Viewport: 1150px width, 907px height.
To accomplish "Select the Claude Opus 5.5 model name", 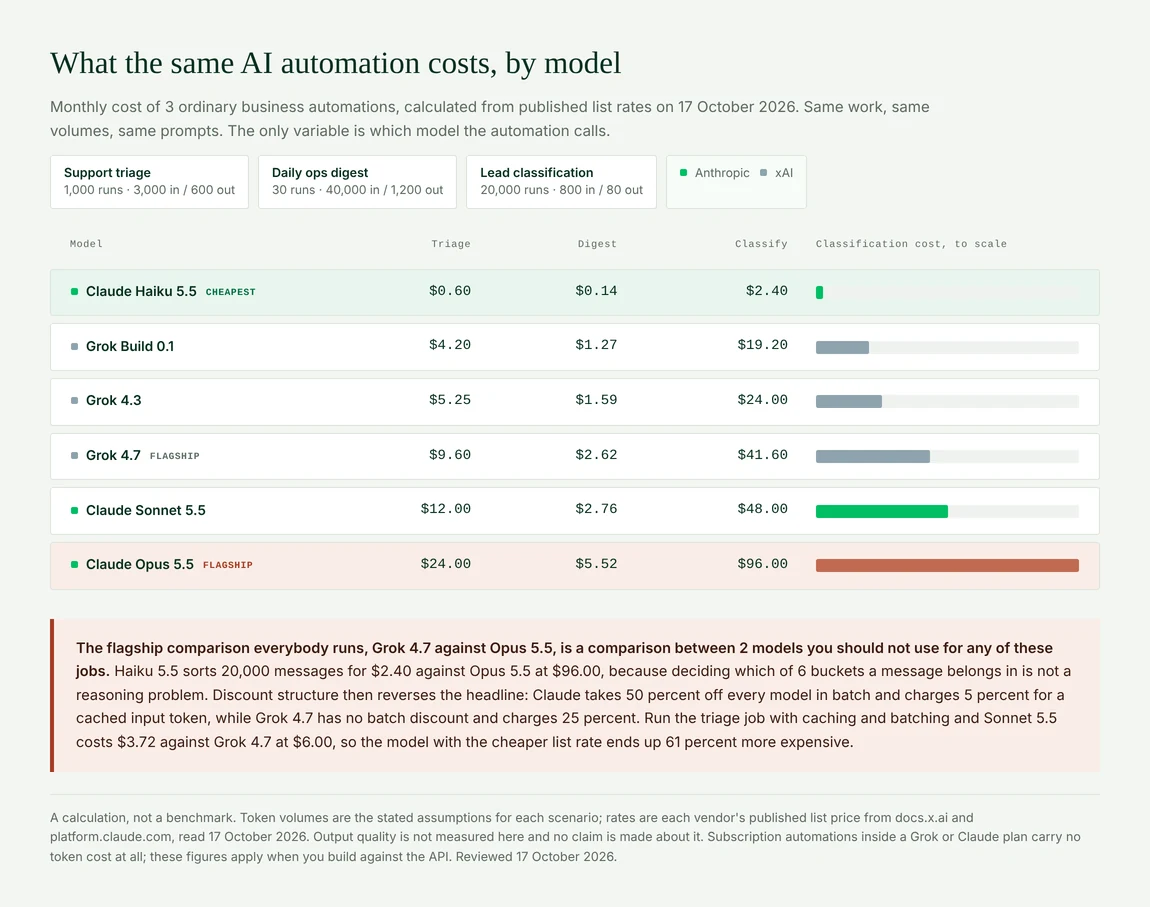I will (139, 565).
